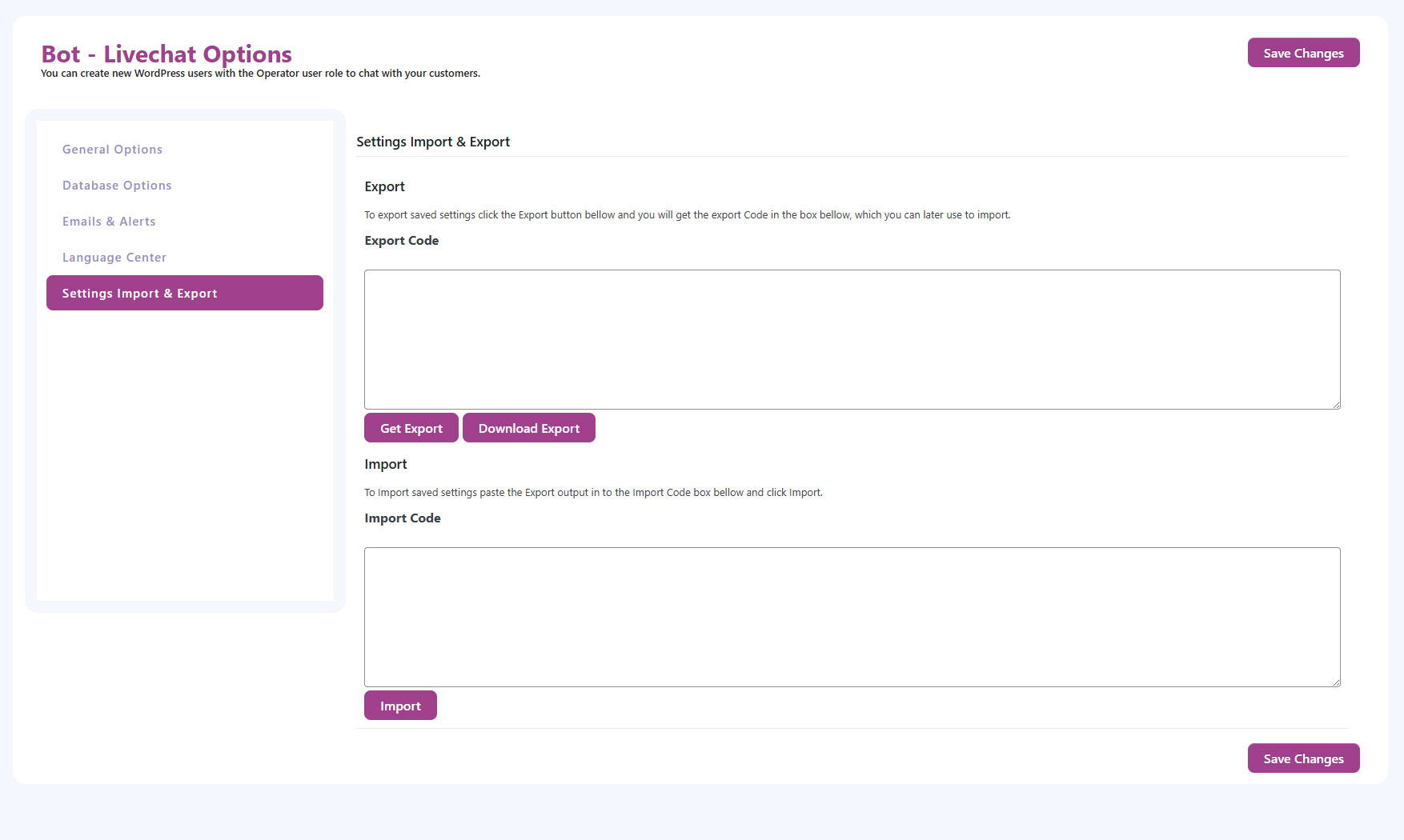Go to Emails & Alerts settings
This screenshot has height=840, width=1404.
[109, 222]
